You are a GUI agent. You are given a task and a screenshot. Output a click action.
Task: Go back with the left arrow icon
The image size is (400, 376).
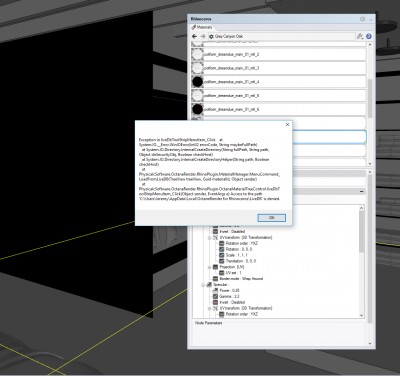[195, 36]
